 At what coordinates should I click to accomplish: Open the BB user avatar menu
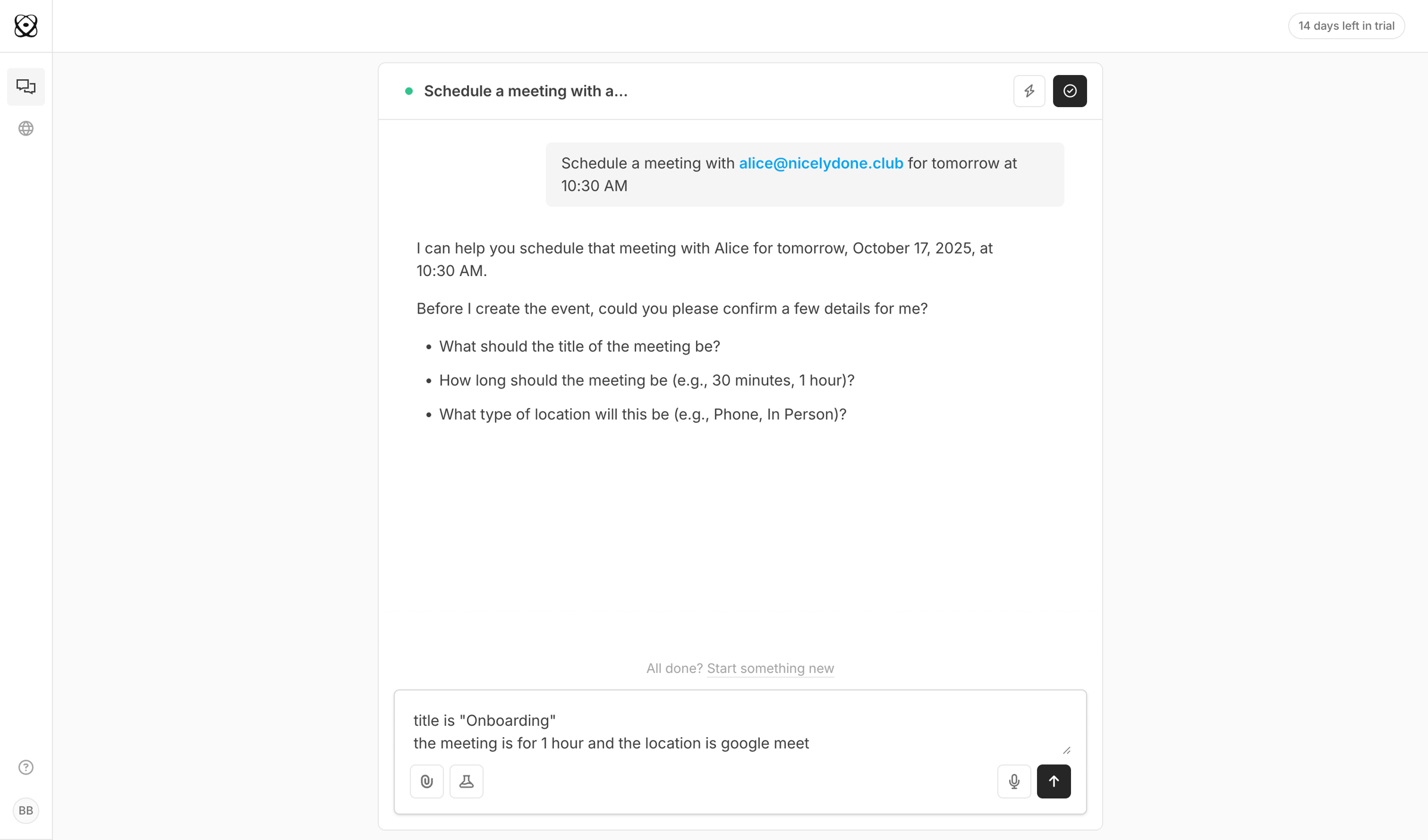pyautogui.click(x=26, y=810)
